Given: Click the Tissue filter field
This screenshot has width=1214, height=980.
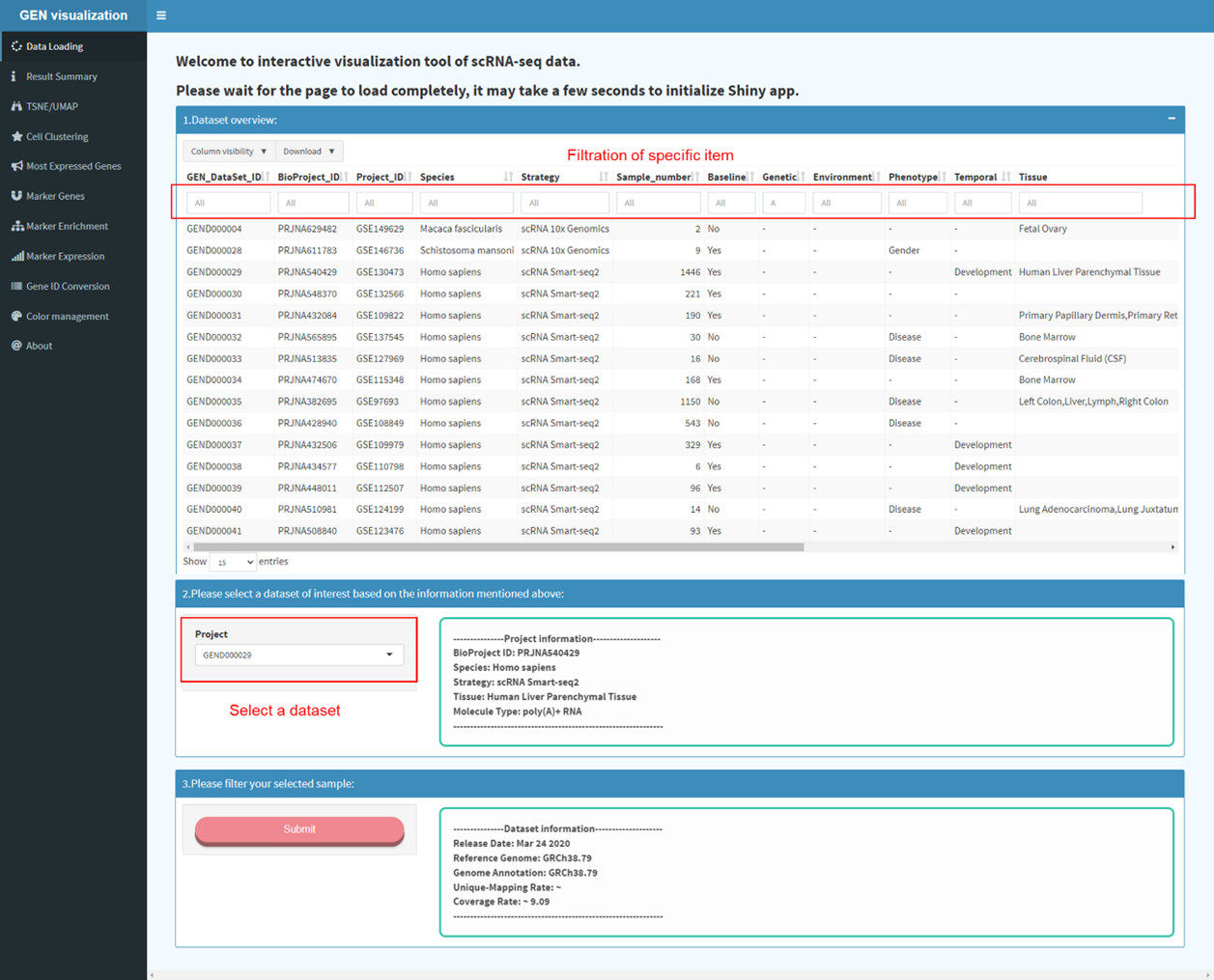Looking at the screenshot, I should click(1081, 203).
